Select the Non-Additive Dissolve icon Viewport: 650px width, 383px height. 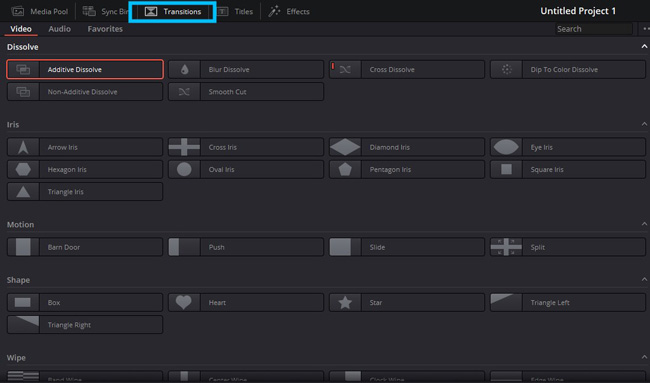[x=23, y=92]
